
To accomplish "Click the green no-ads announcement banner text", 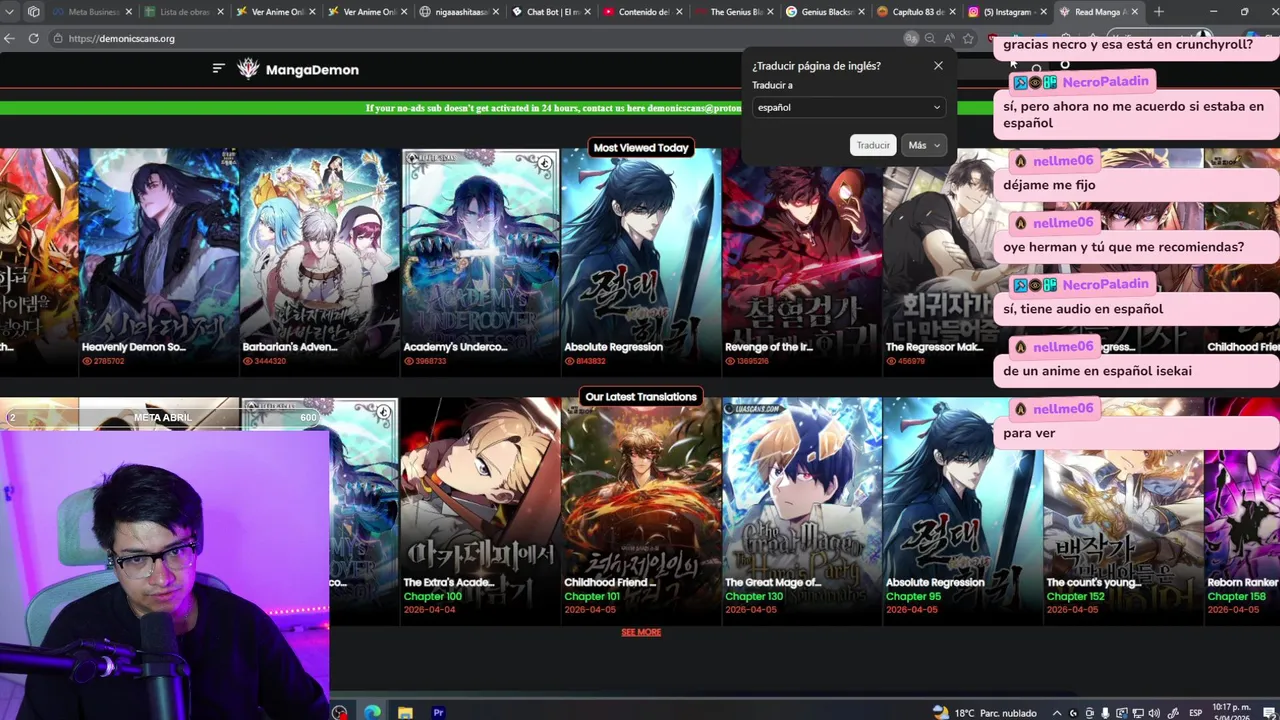I will 553,108.
